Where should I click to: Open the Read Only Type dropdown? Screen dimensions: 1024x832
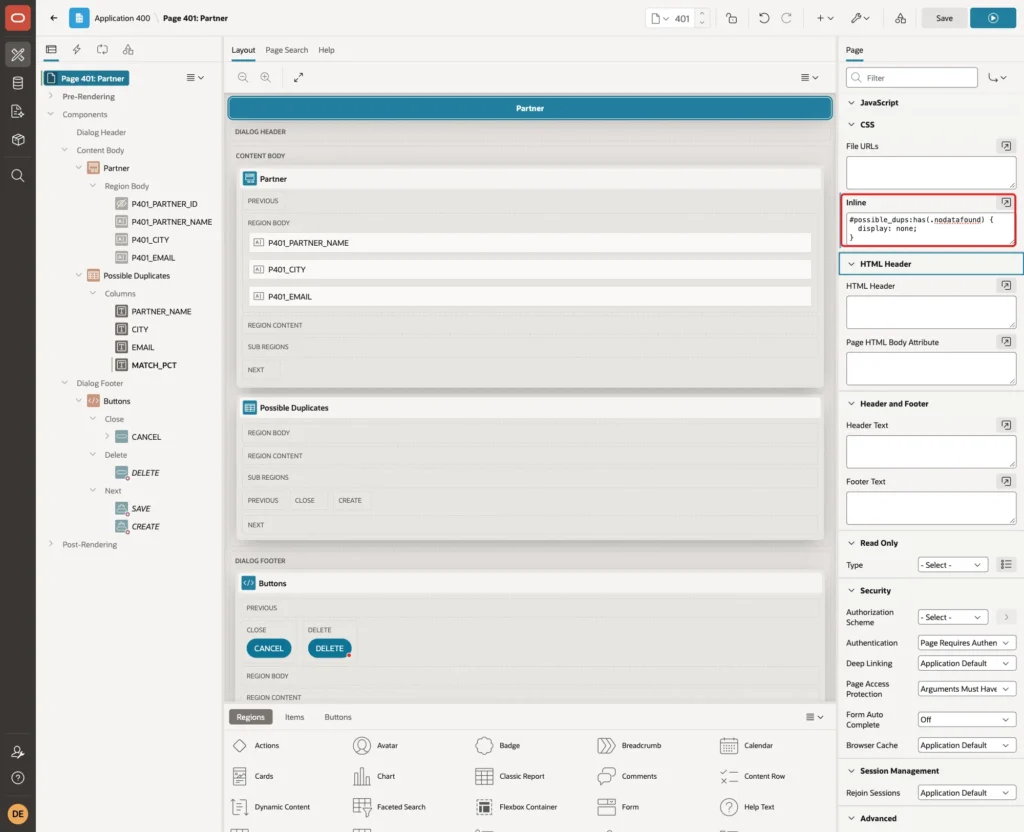[x=953, y=565]
